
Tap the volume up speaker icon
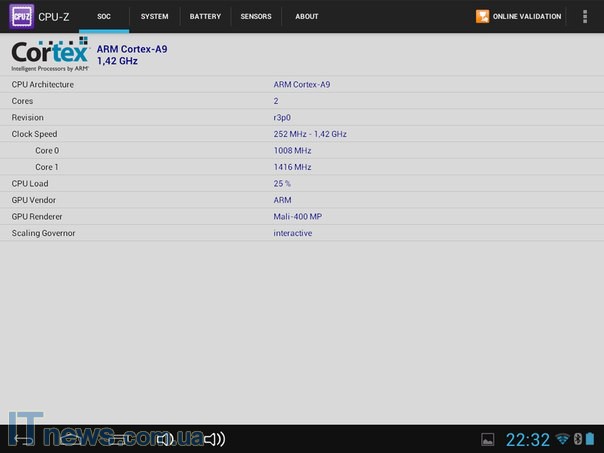click(x=213, y=439)
